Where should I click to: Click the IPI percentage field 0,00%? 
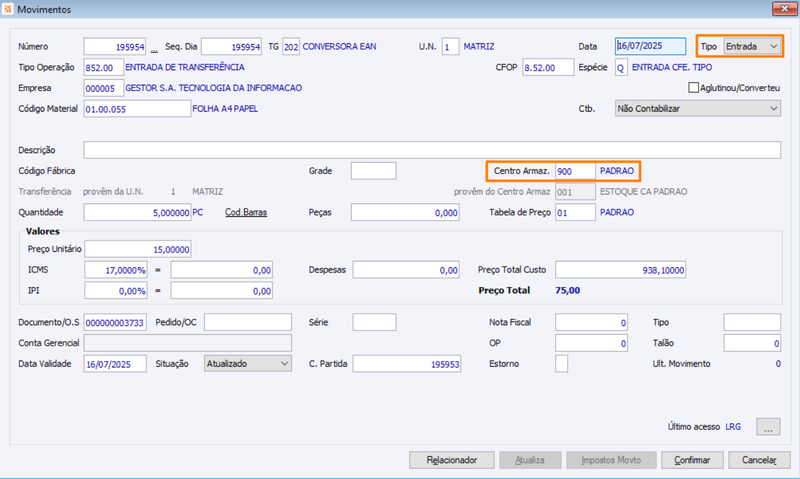coord(116,291)
